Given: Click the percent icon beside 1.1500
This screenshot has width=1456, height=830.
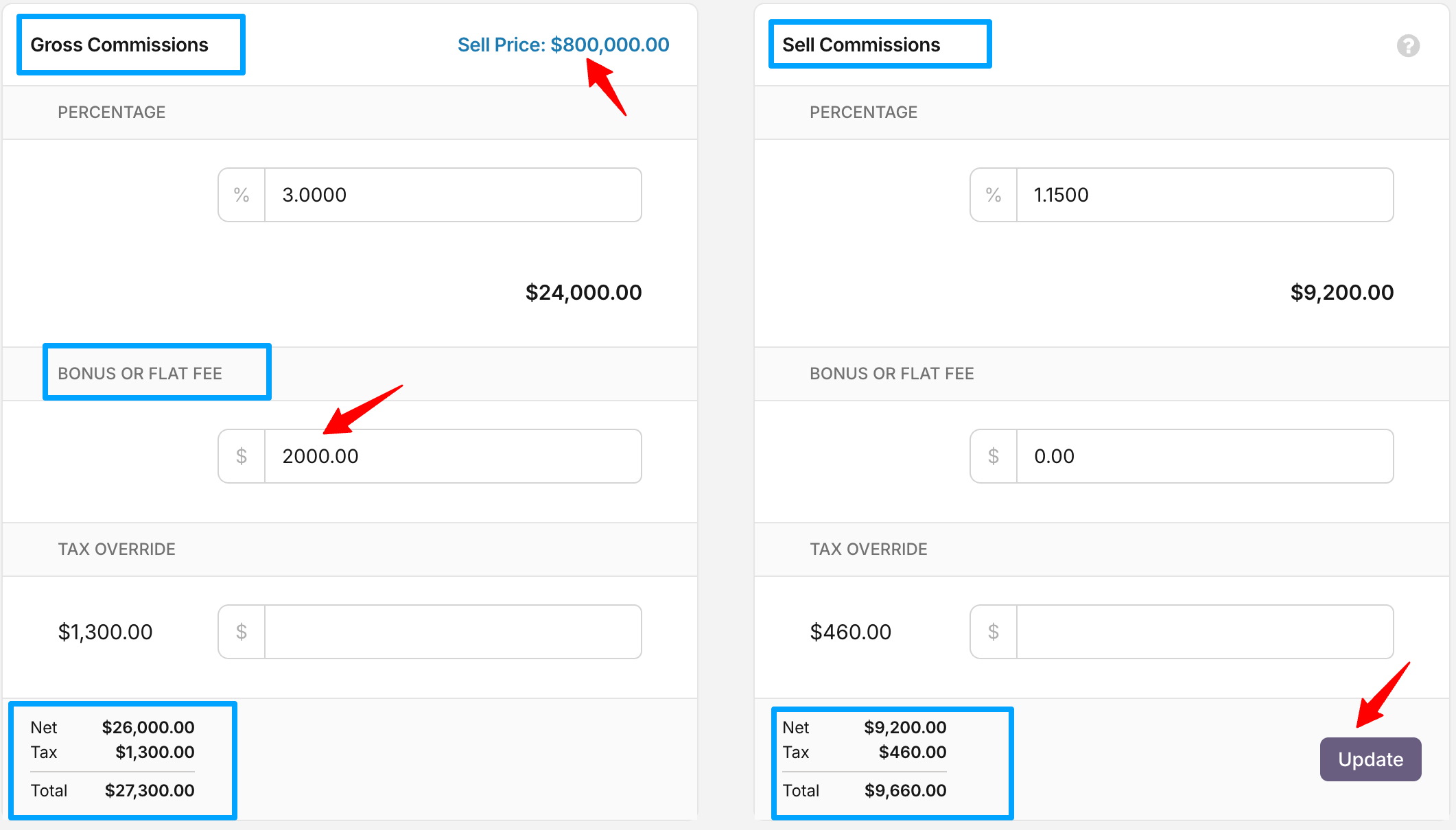Looking at the screenshot, I should 994,195.
